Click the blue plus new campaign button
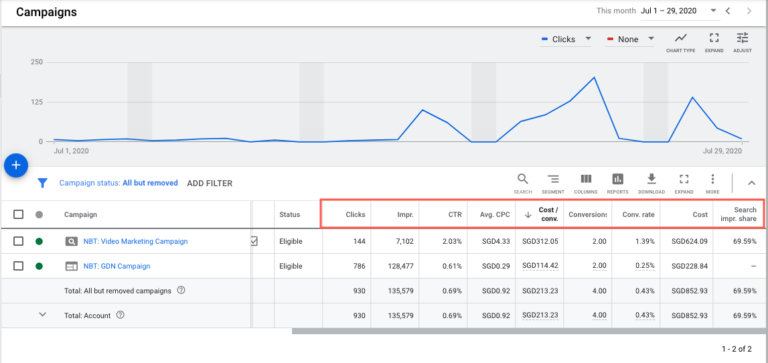 pos(16,166)
